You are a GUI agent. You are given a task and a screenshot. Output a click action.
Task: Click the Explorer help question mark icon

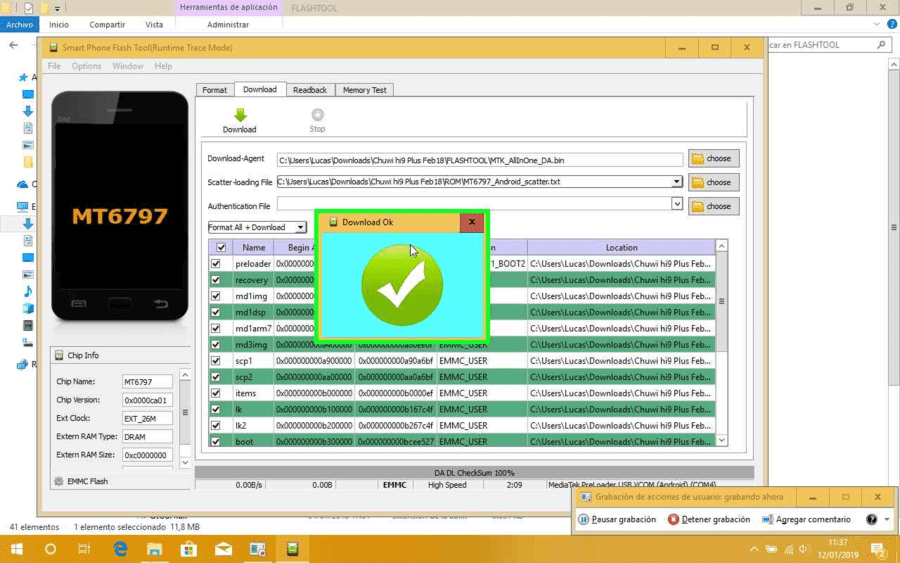[x=892, y=24]
